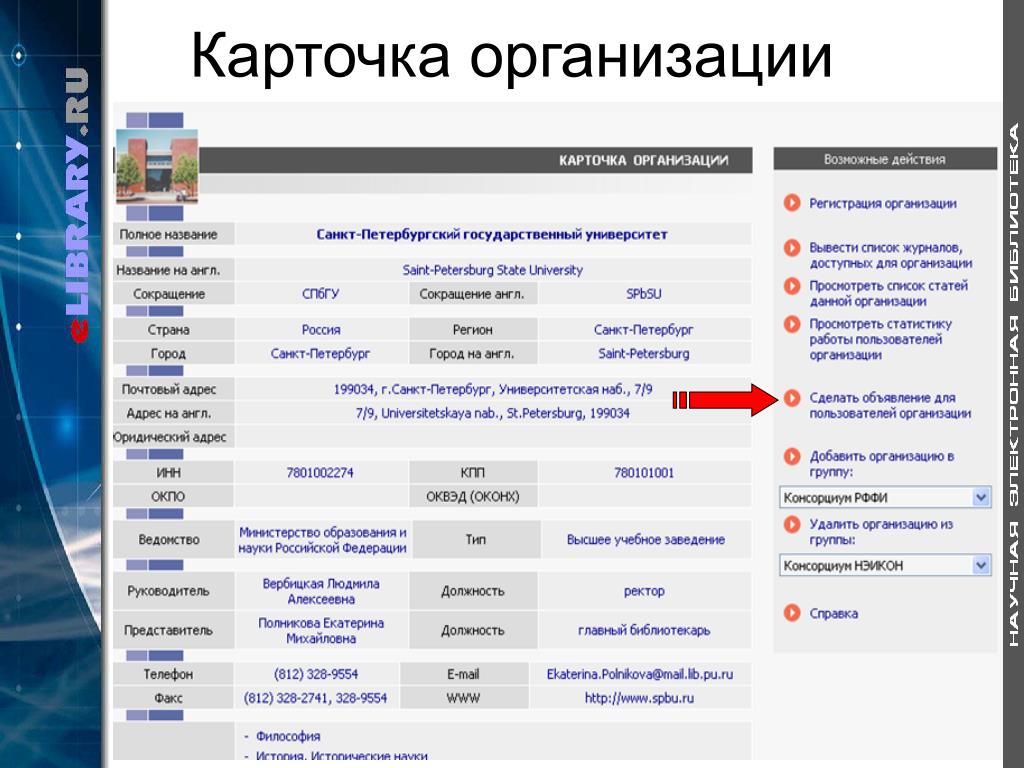Click the SPbSU English abbreviation value

[643, 294]
